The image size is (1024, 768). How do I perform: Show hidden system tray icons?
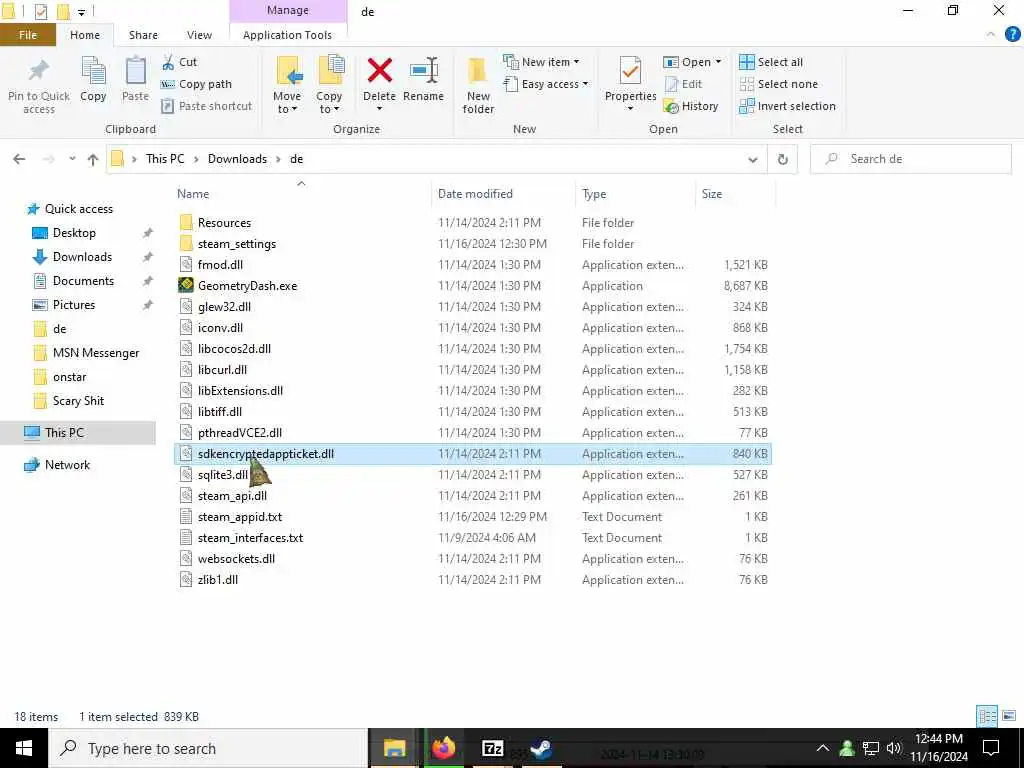pos(823,748)
